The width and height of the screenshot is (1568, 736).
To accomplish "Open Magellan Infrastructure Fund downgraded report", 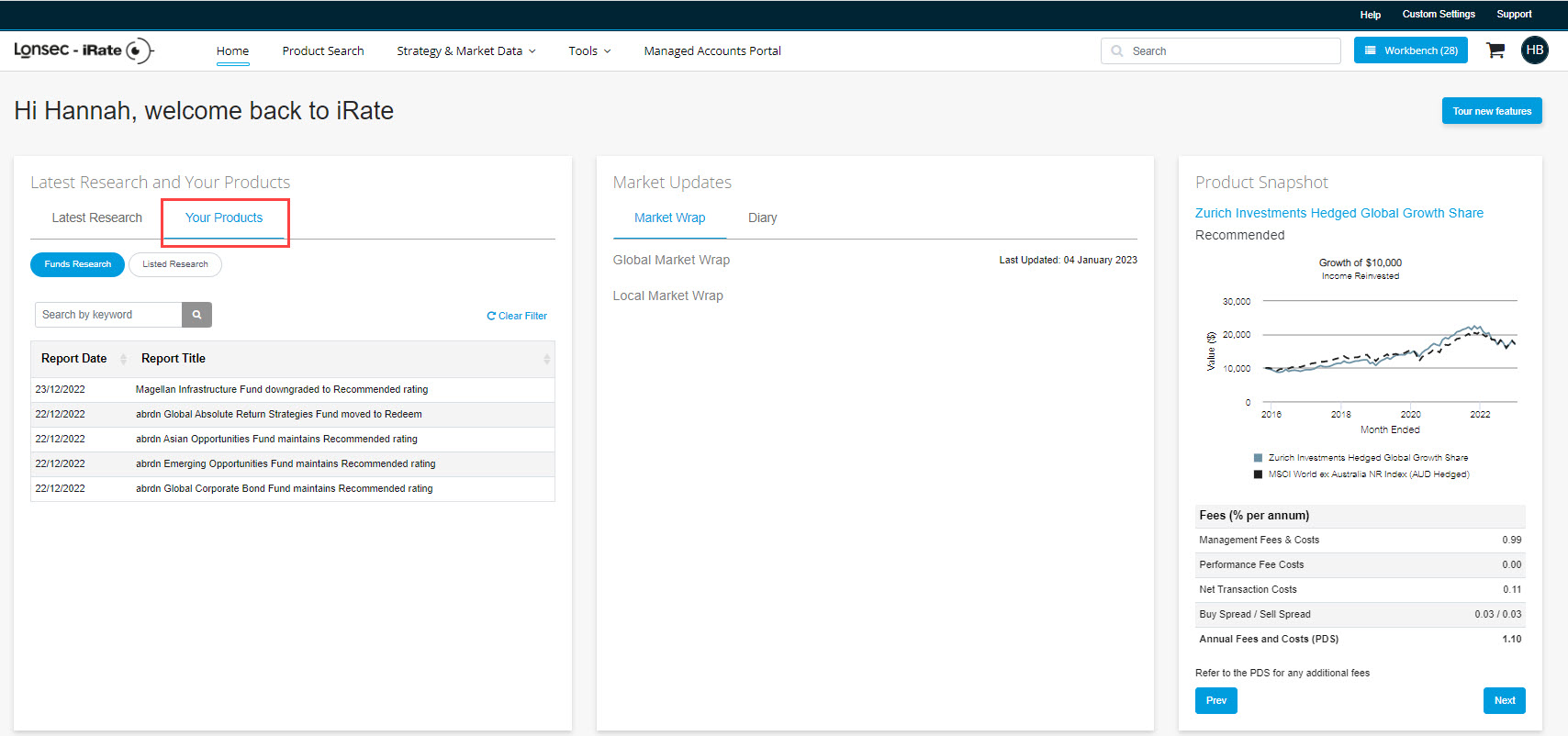I will pos(282,390).
